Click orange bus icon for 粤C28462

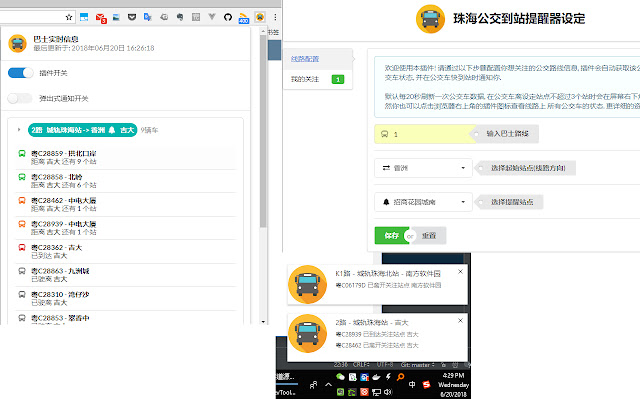coord(22,200)
